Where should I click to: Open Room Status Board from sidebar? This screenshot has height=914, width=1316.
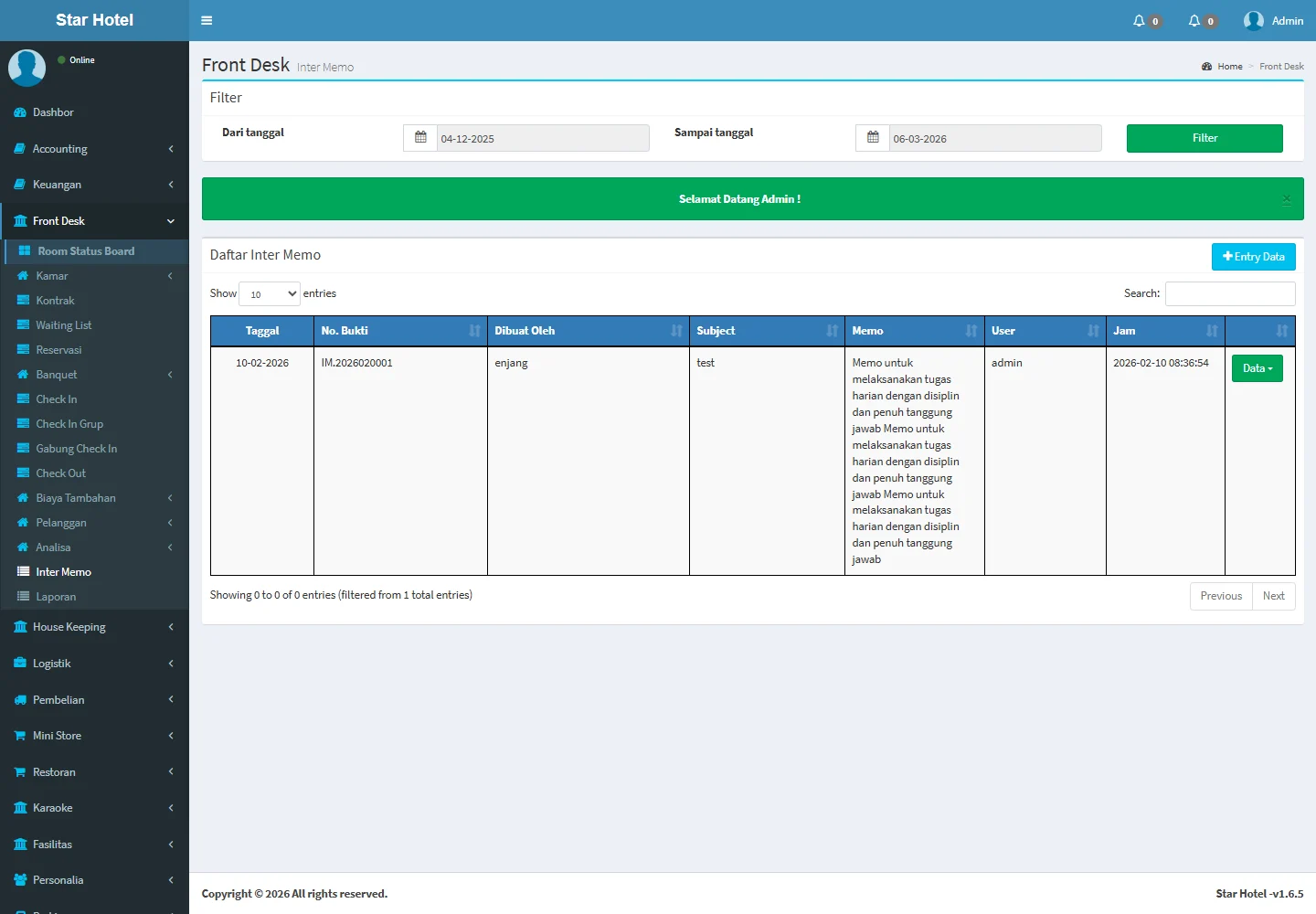tap(86, 251)
